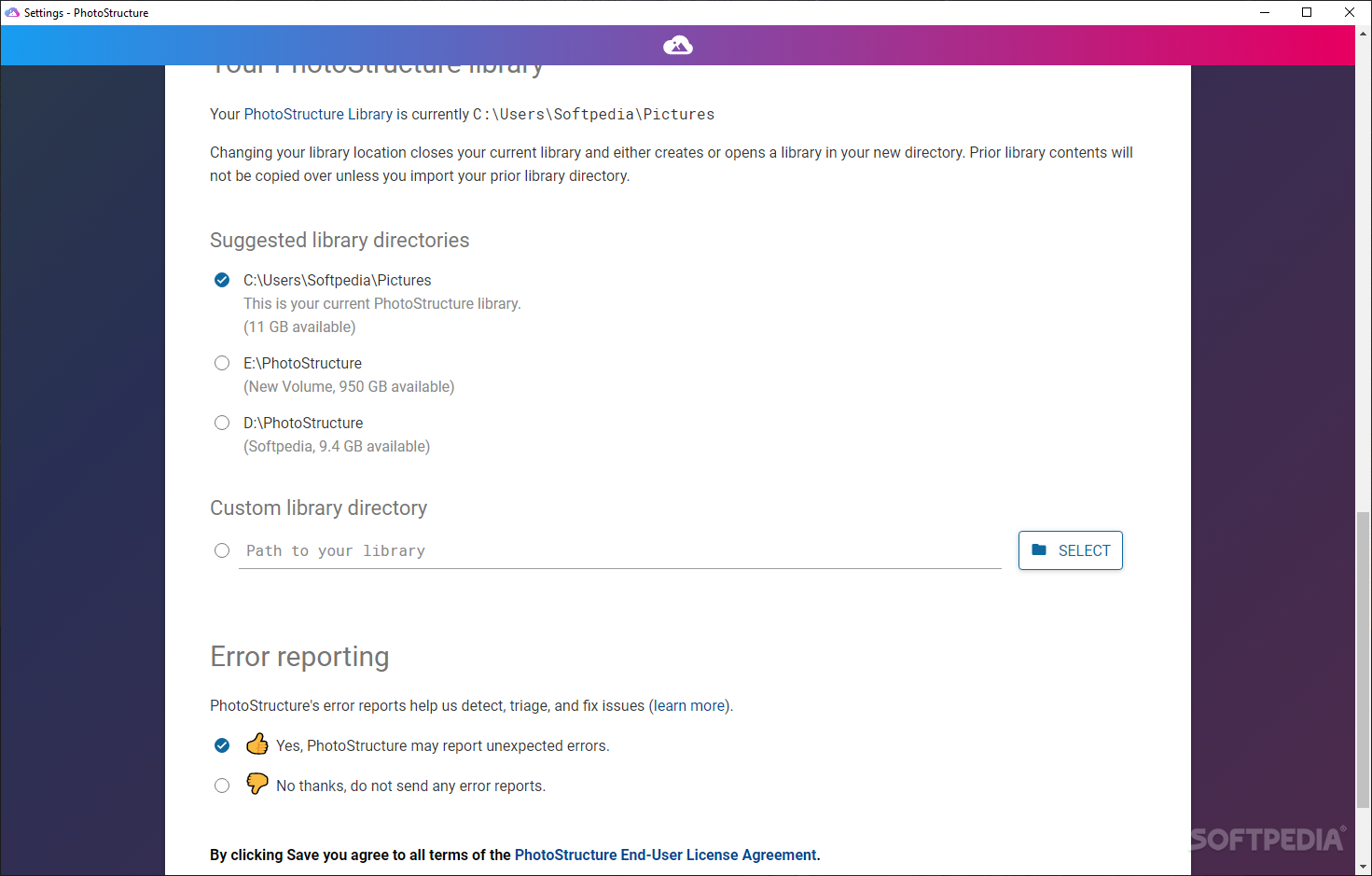
Task: Click '(New Volume, 950 GB available)' text
Action: pyautogui.click(x=349, y=386)
